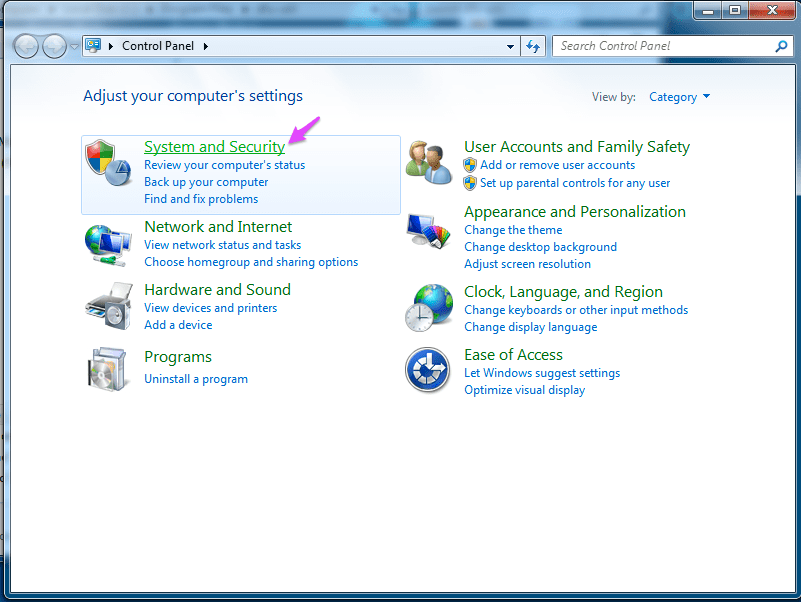Maximize the Control Panel window
Viewport: 801px width, 602px height.
pyautogui.click(x=735, y=10)
